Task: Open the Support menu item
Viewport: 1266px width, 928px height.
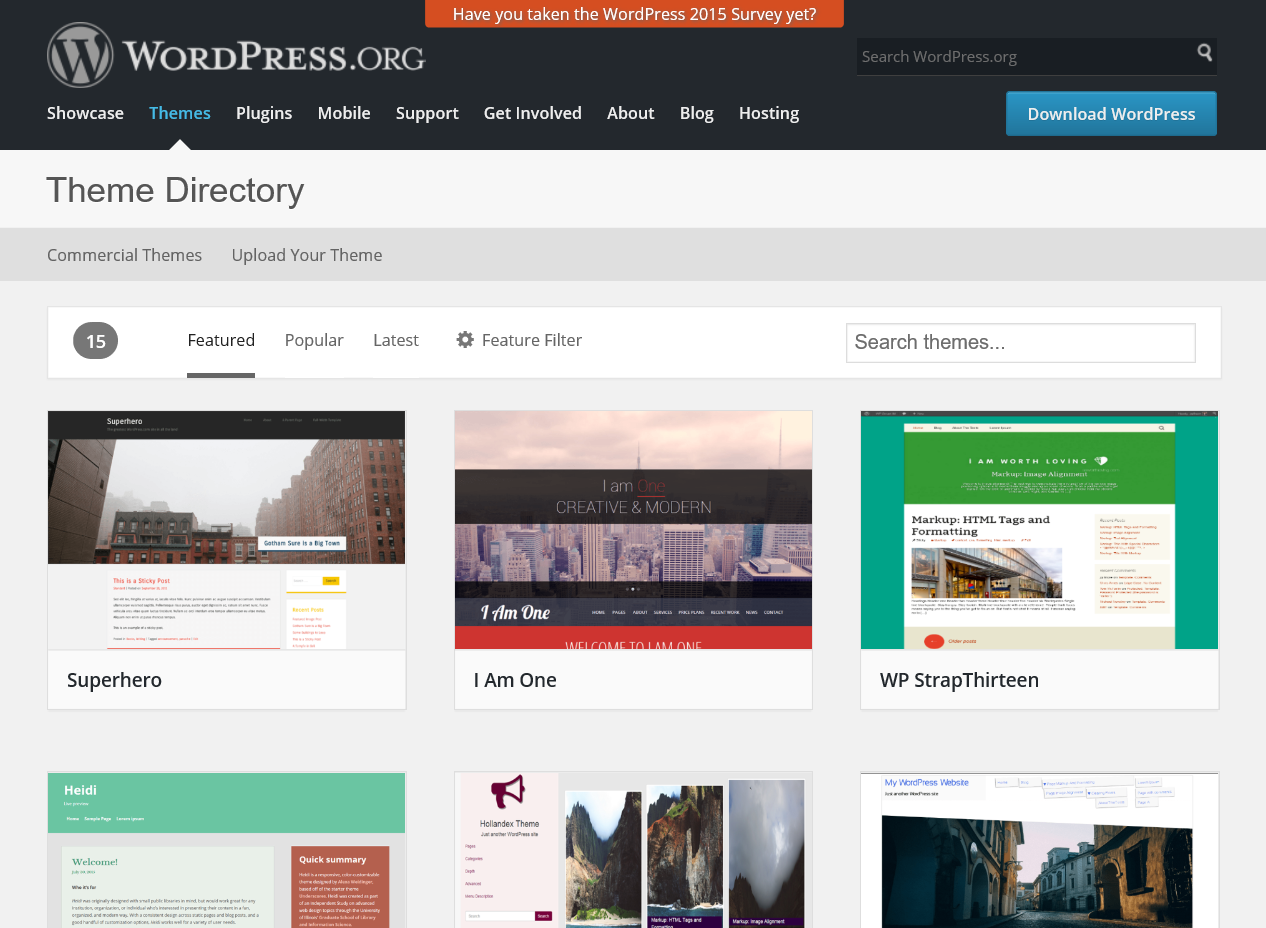Action: point(427,113)
